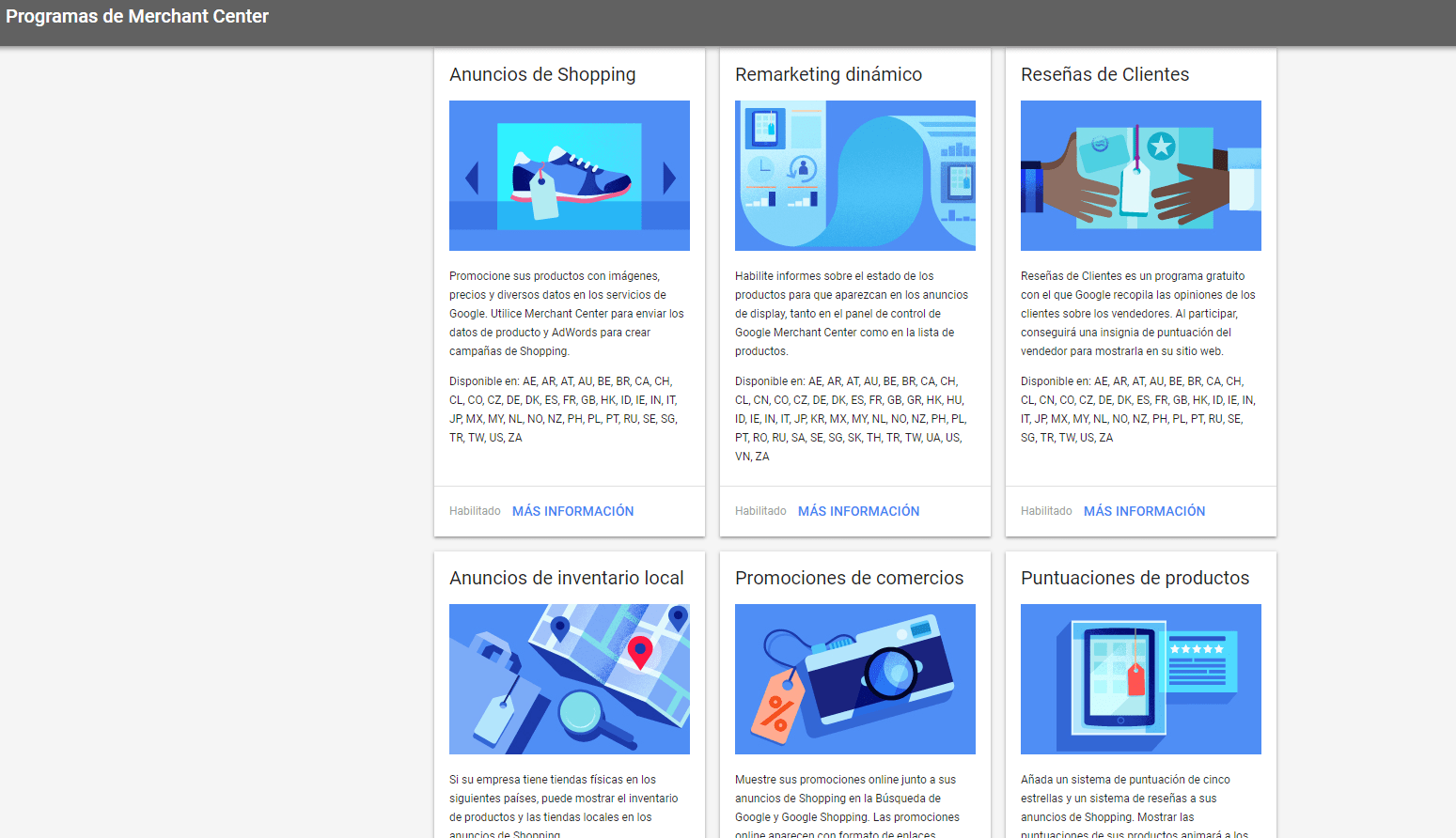Select the Remarketing dinámico card title

[x=828, y=74]
